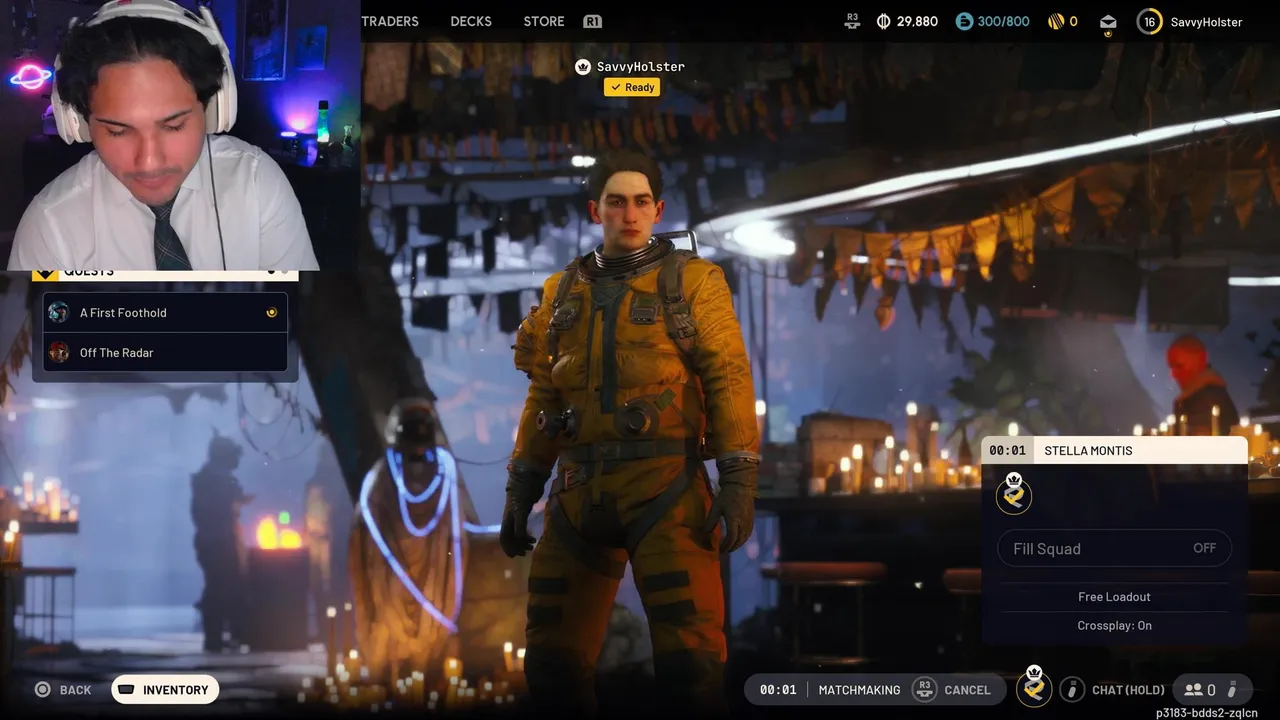
Task: Click the Matchmaking timer label
Action: click(x=859, y=690)
